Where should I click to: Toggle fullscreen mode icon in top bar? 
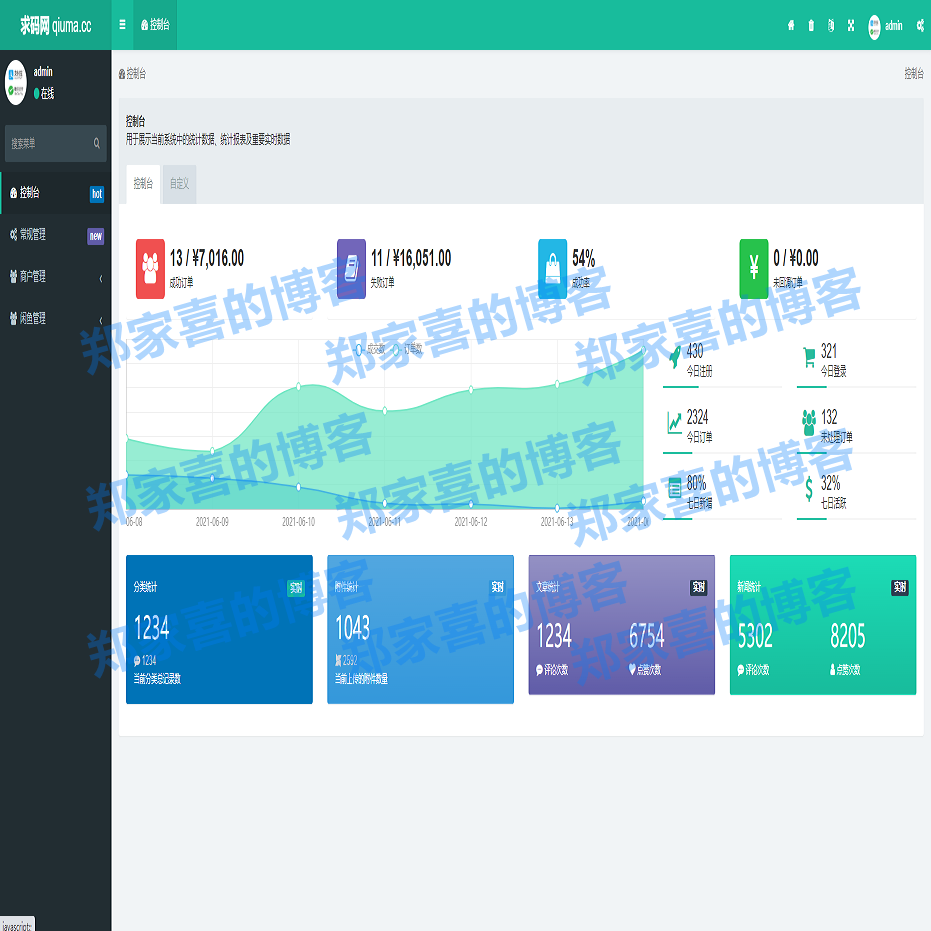(x=852, y=26)
